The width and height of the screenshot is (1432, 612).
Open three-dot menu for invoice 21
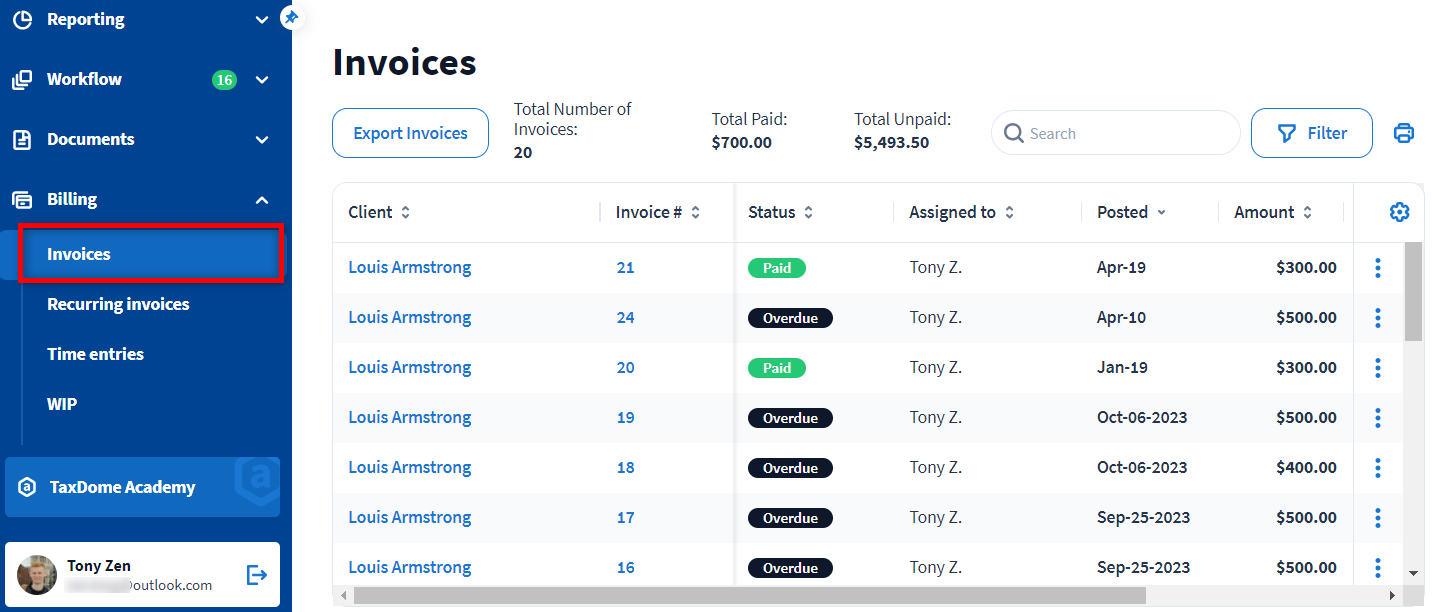(1378, 268)
